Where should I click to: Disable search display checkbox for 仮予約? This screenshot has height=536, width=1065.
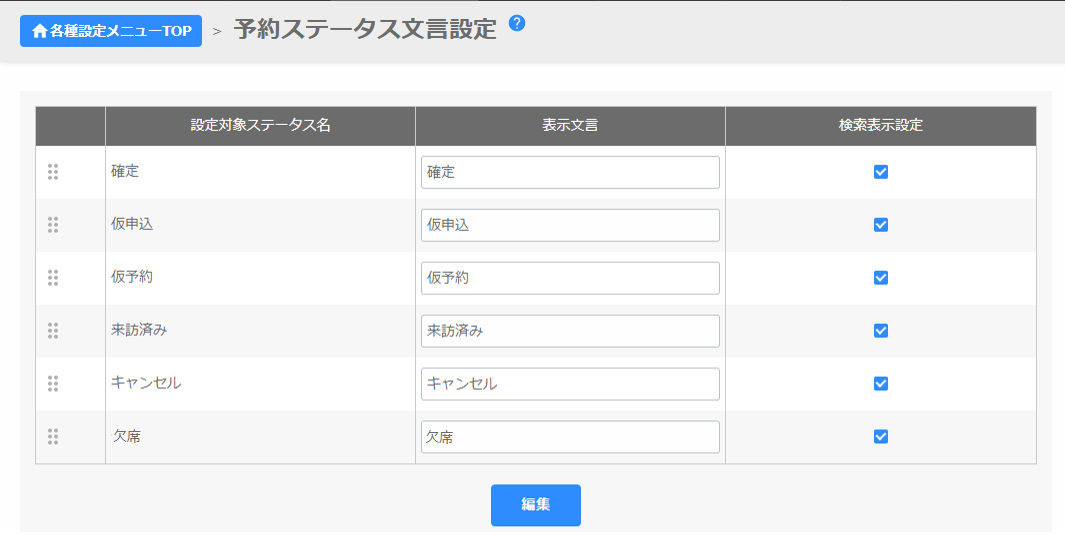tap(881, 278)
